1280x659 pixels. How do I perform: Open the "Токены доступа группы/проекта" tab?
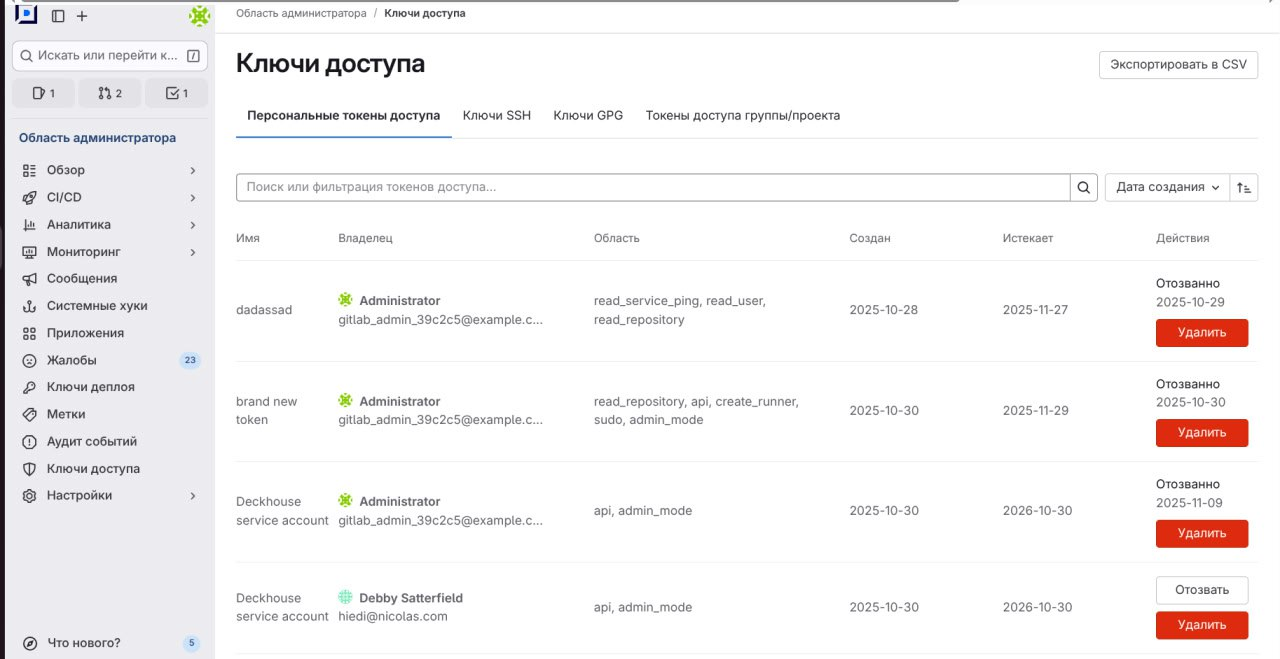coord(742,115)
